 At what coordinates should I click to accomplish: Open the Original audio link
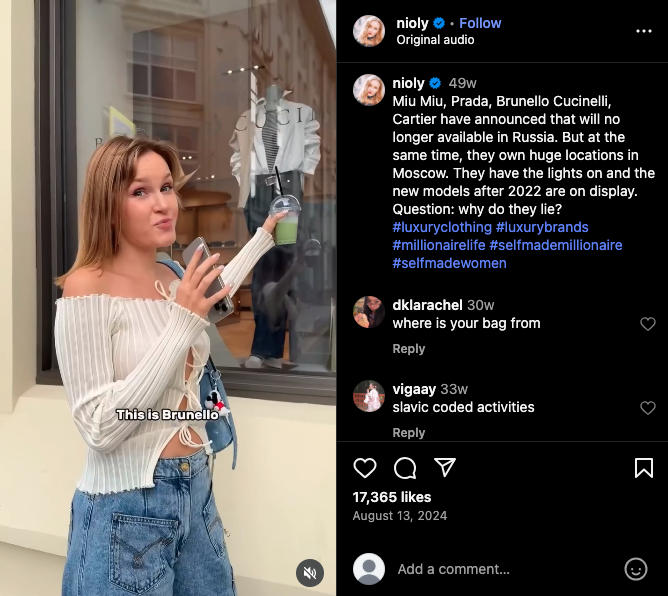pos(435,40)
